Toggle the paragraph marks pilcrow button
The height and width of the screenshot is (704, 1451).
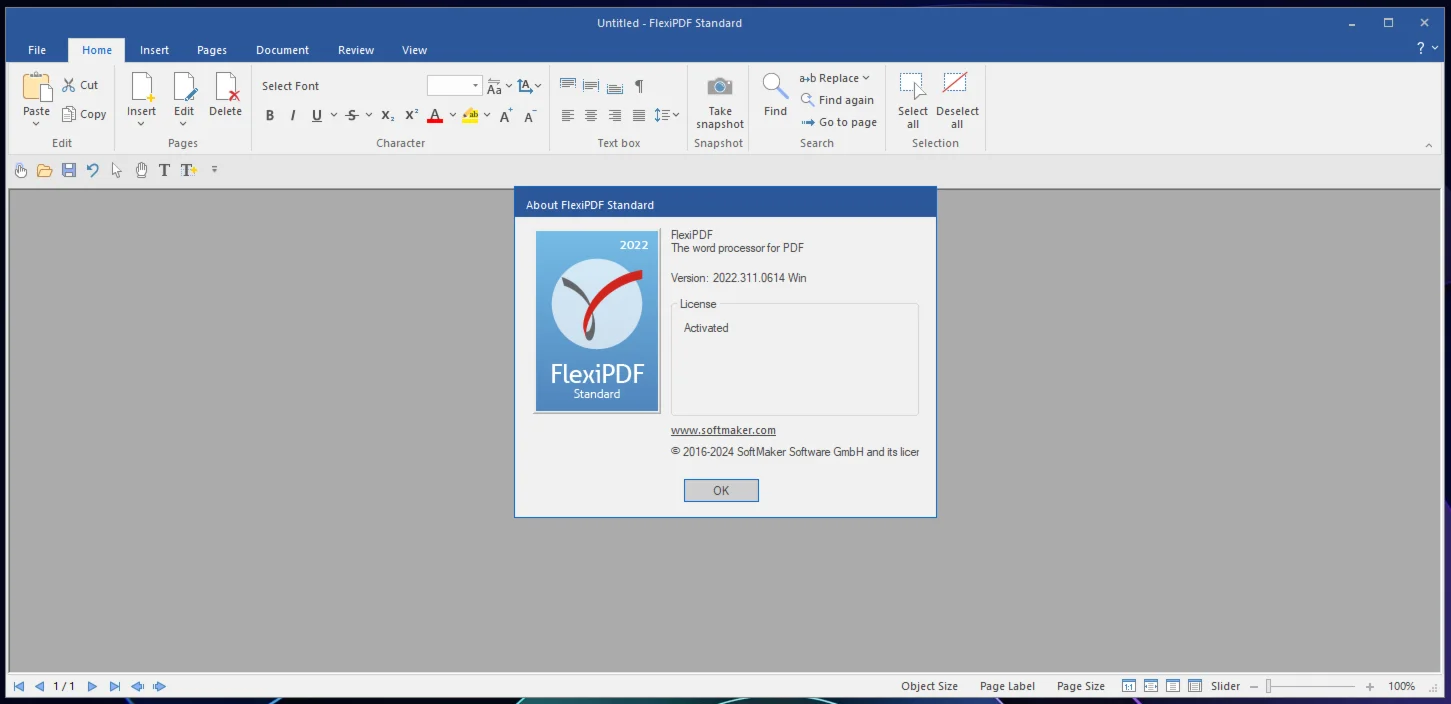click(x=639, y=86)
